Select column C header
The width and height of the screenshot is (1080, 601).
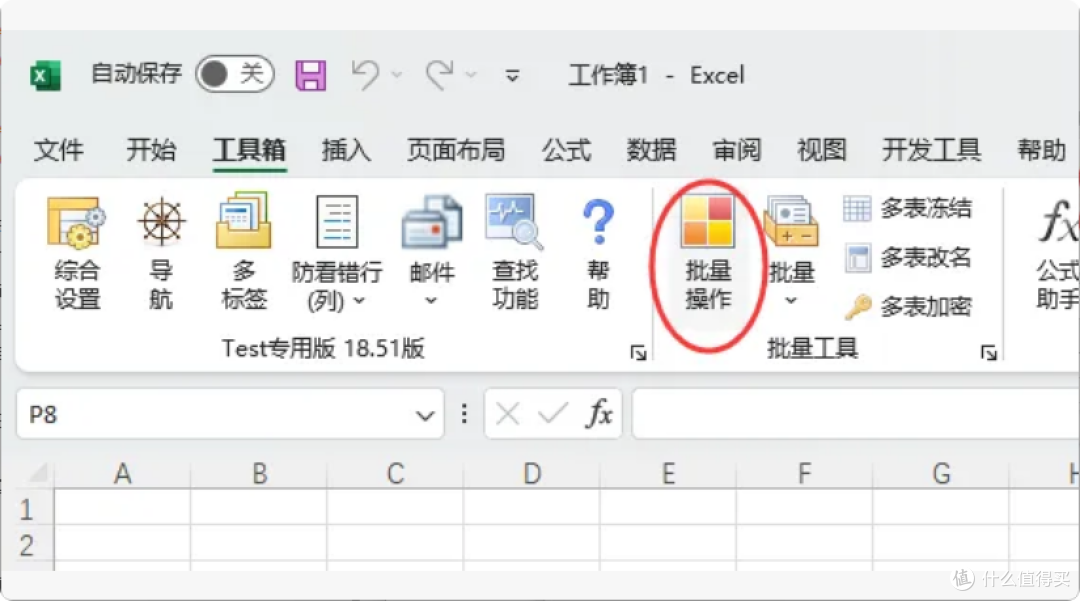pyautogui.click(x=395, y=474)
